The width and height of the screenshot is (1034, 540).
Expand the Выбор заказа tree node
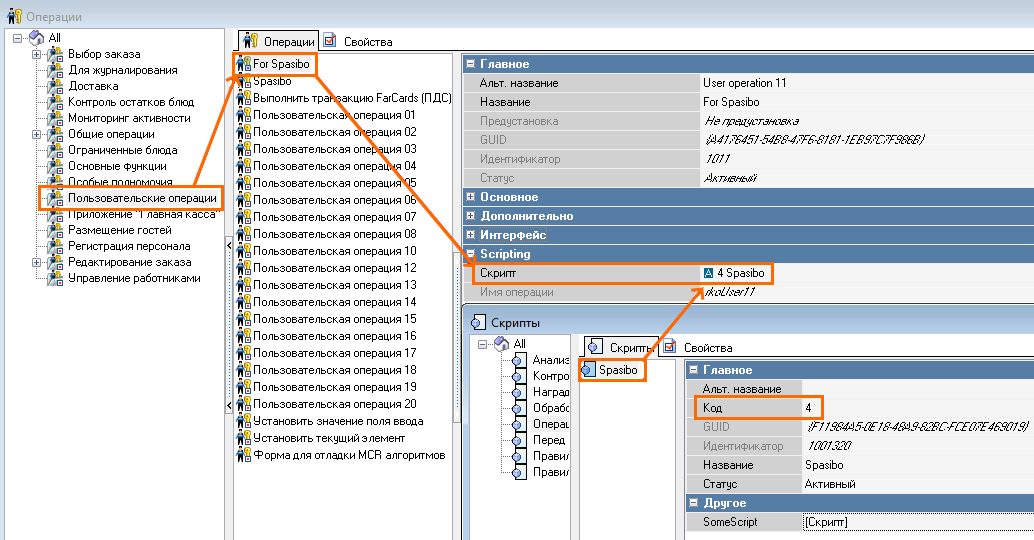tap(37, 54)
